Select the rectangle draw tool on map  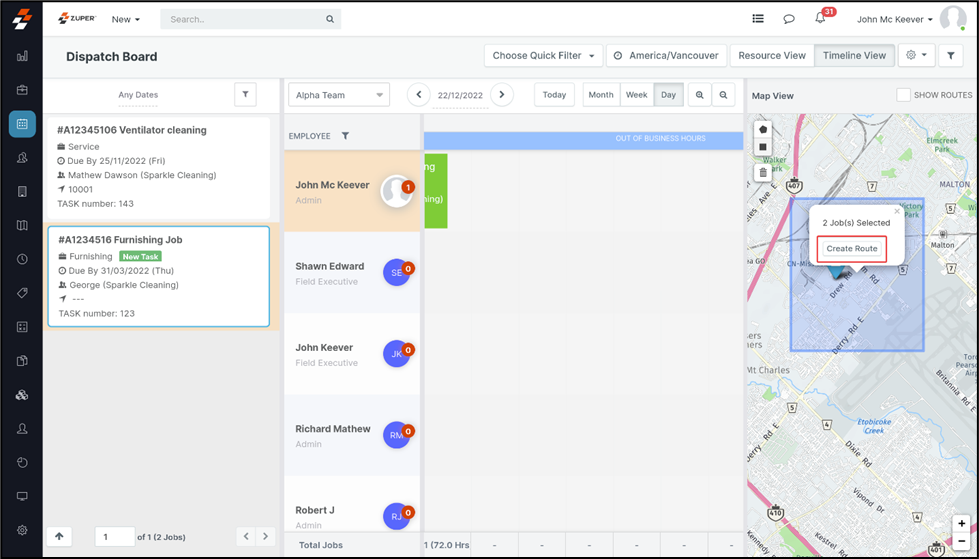(763, 147)
